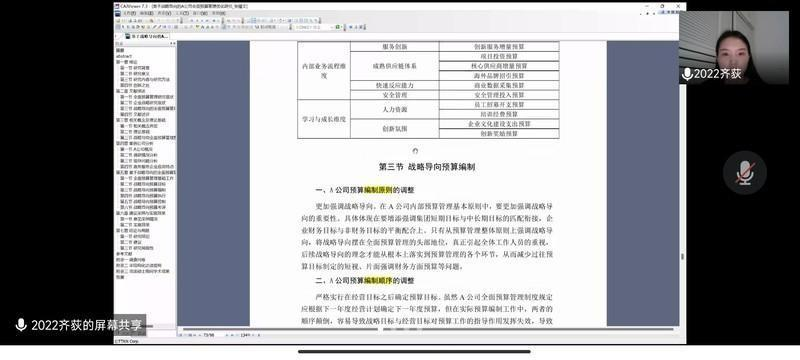This screenshot has width=800, height=360.
Task: Click microphone icon in 屏幕共享 label
Action: [x=21, y=325]
